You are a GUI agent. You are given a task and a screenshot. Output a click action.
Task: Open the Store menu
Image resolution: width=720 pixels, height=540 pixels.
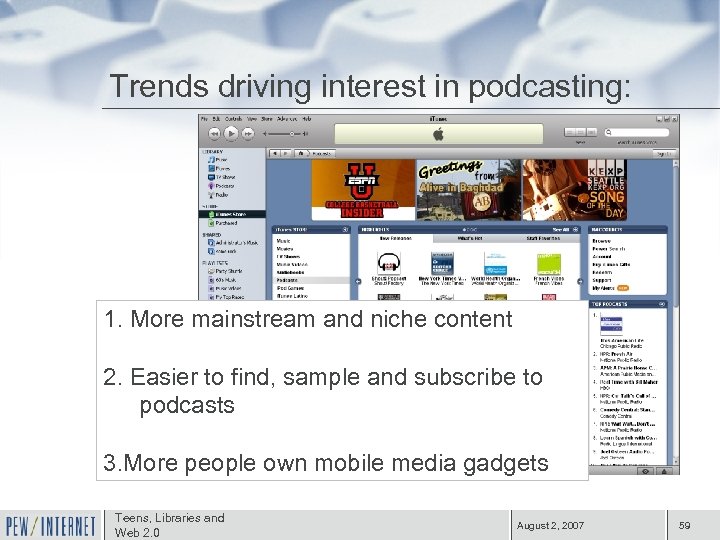click(267, 118)
